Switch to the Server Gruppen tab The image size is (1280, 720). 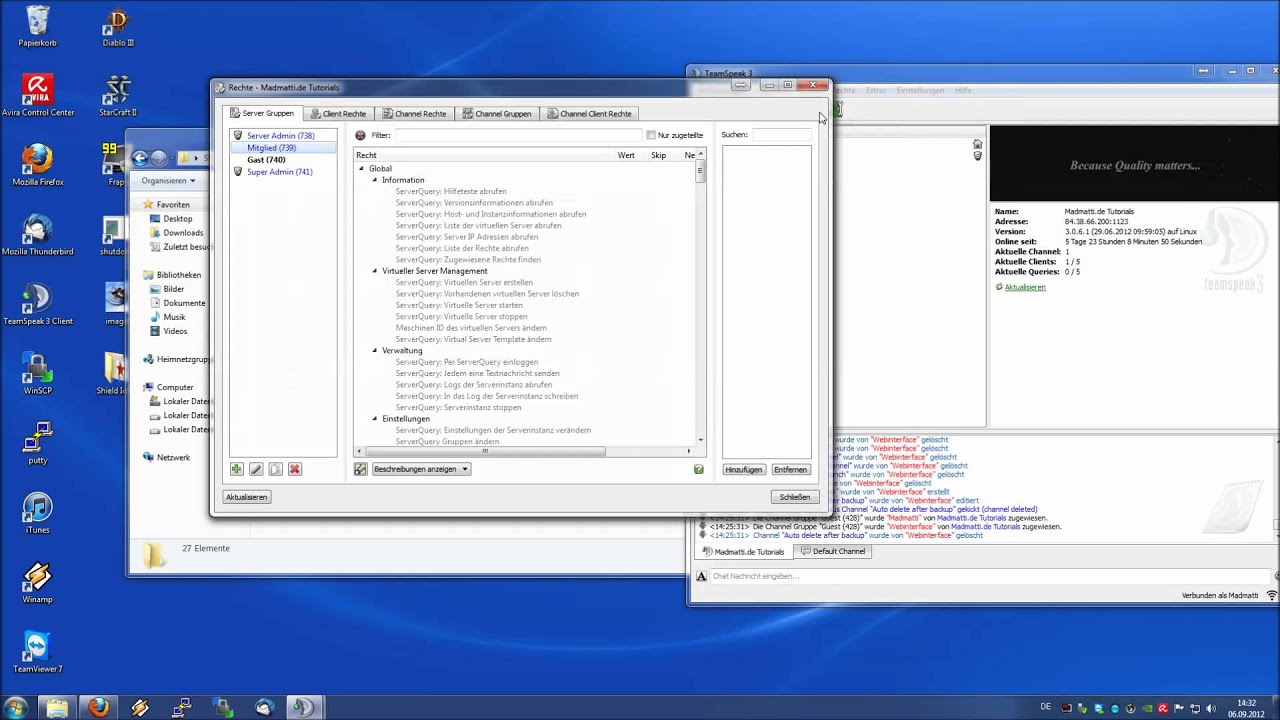(x=262, y=113)
